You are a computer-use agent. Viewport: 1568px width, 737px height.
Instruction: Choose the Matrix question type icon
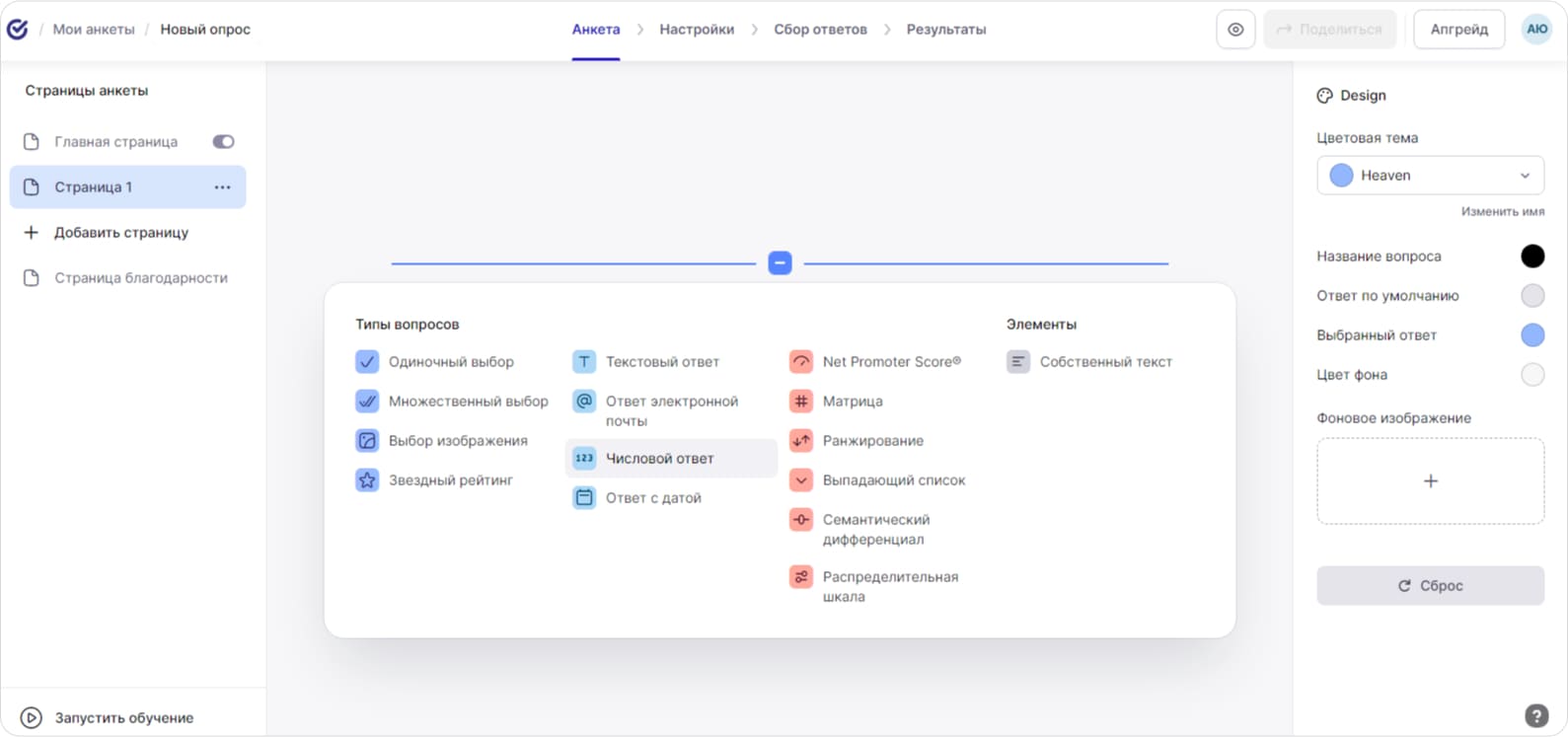(801, 402)
